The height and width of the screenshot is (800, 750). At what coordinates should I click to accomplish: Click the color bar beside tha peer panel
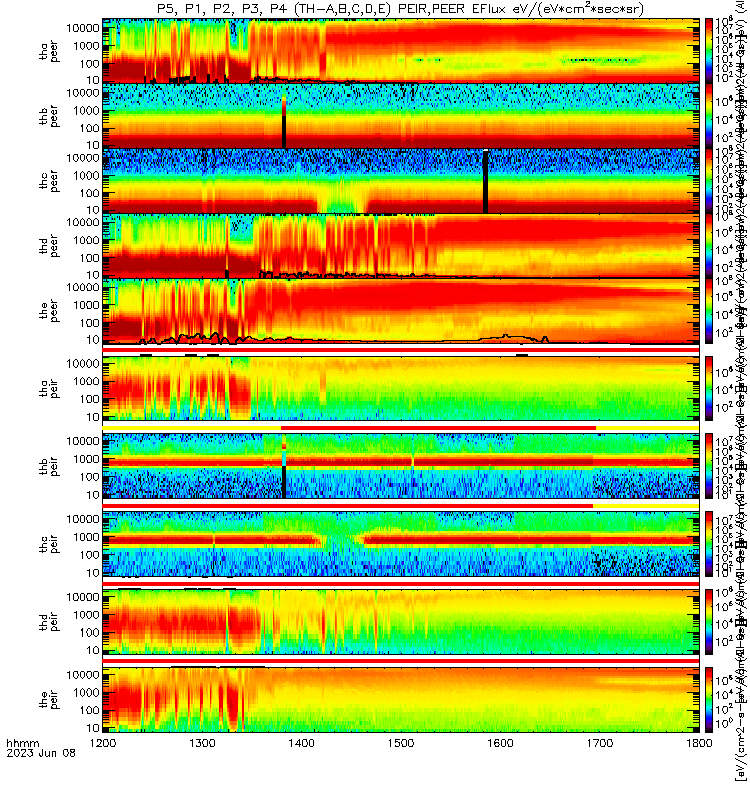[709, 51]
